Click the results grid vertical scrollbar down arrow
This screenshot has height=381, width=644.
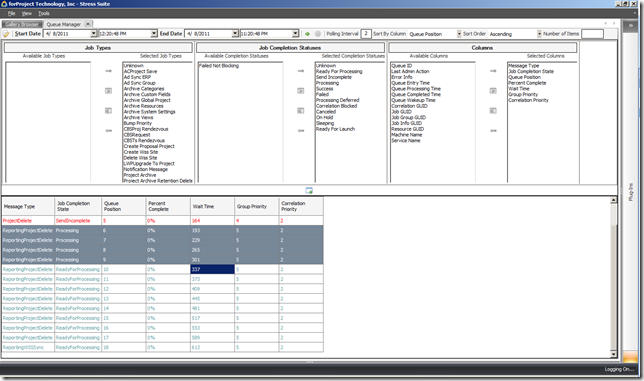click(614, 354)
